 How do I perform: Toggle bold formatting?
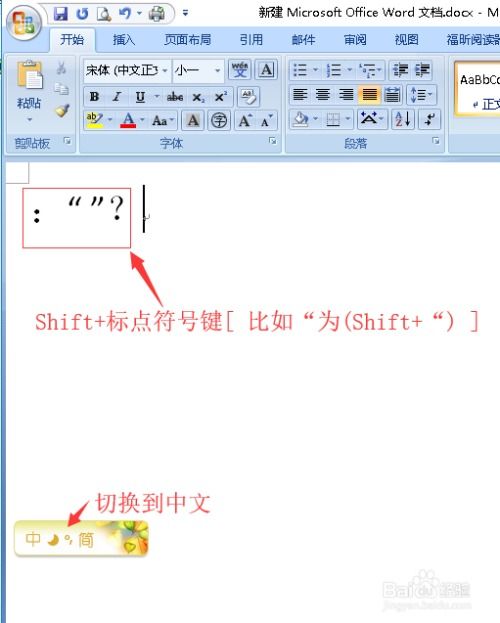(x=95, y=97)
